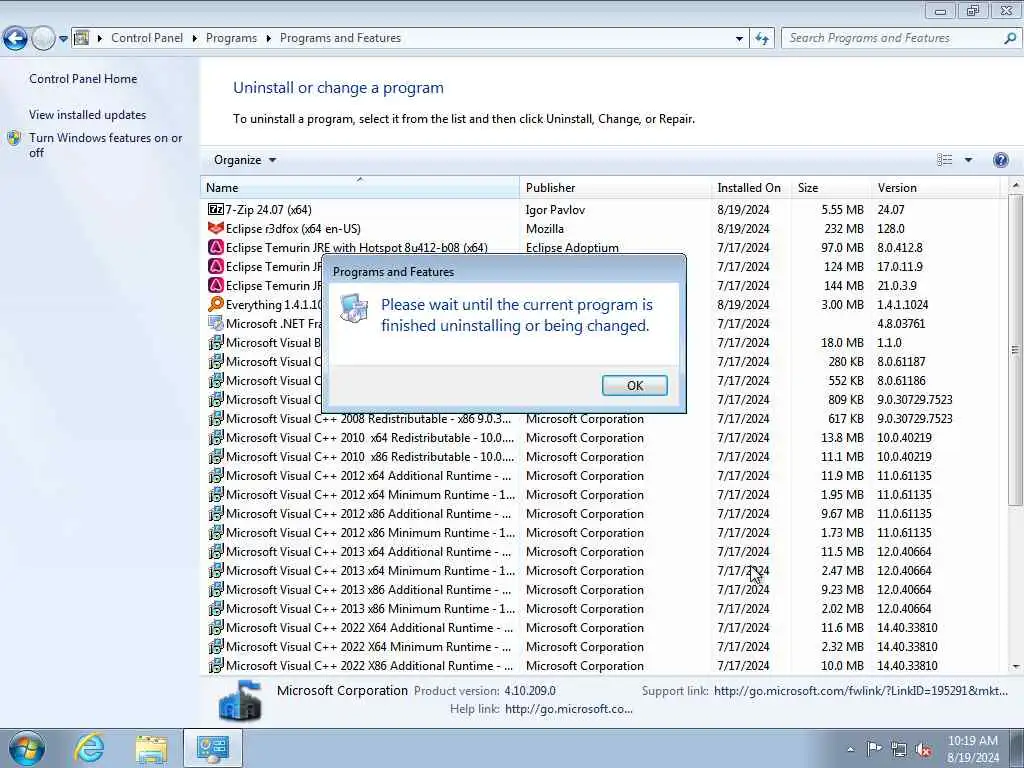
Task: Select Visual C++ 2013 x64 Additional Runtime icon
Action: [216, 551]
